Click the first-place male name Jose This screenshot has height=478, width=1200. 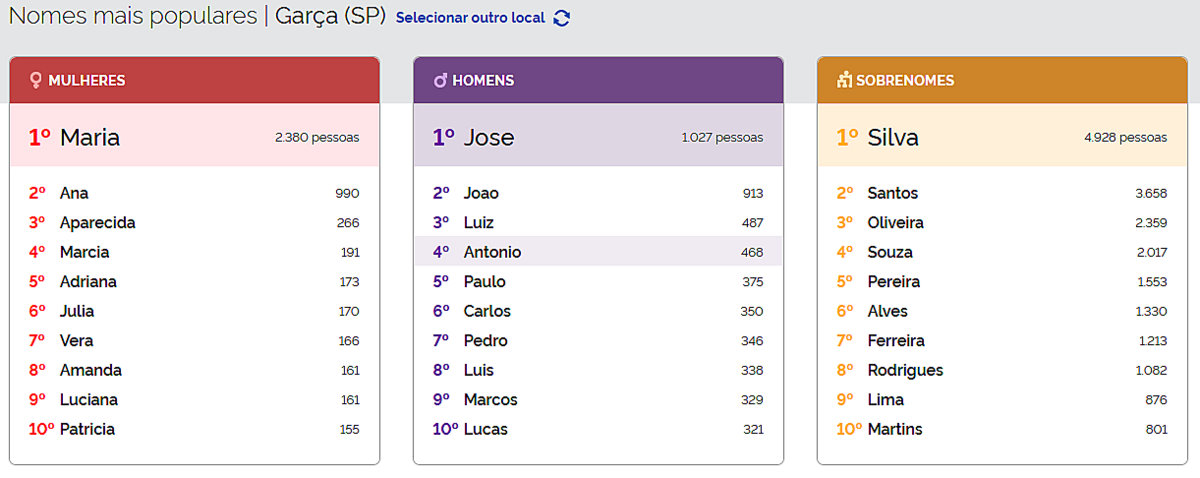(489, 137)
